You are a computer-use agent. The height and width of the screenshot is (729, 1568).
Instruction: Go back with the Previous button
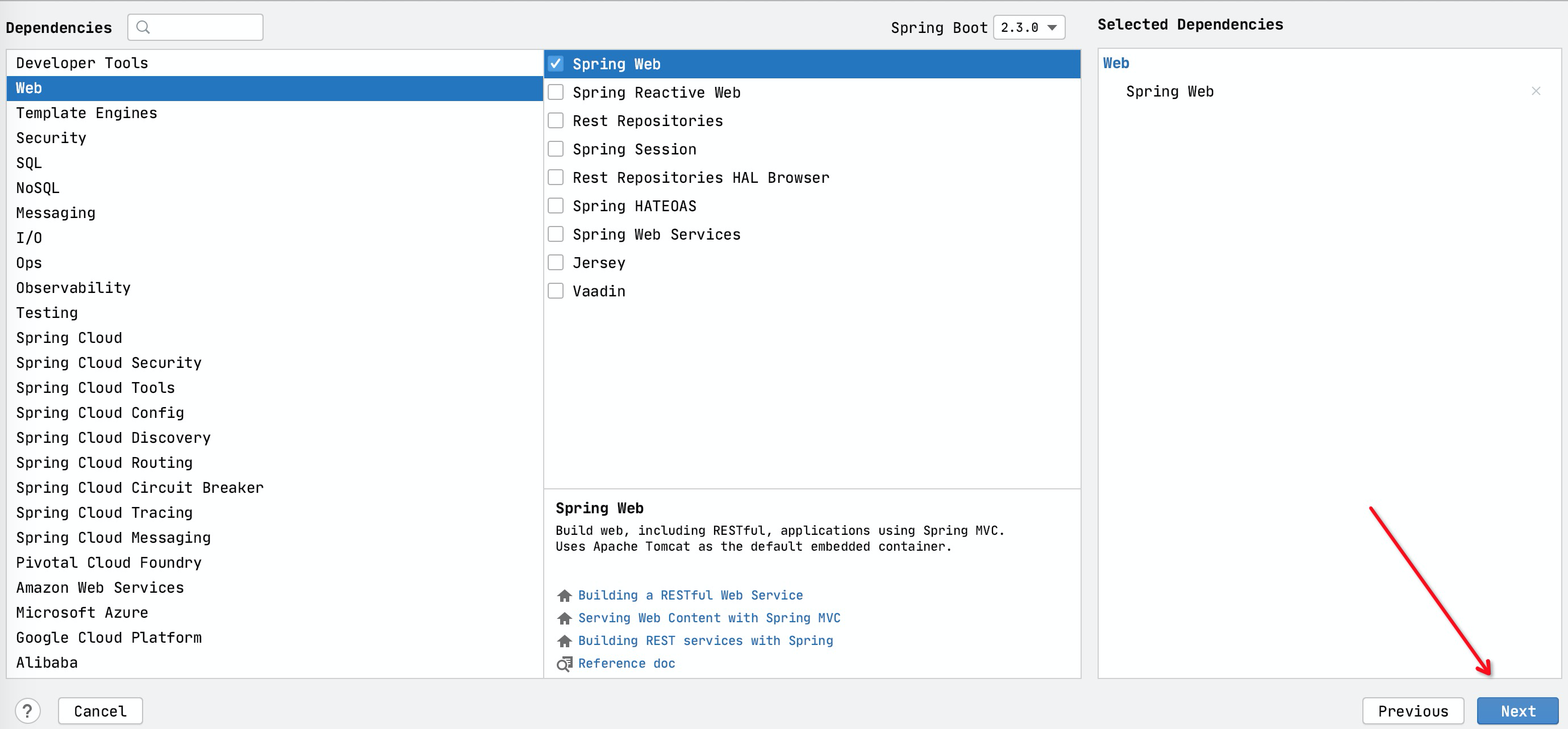point(1413,711)
